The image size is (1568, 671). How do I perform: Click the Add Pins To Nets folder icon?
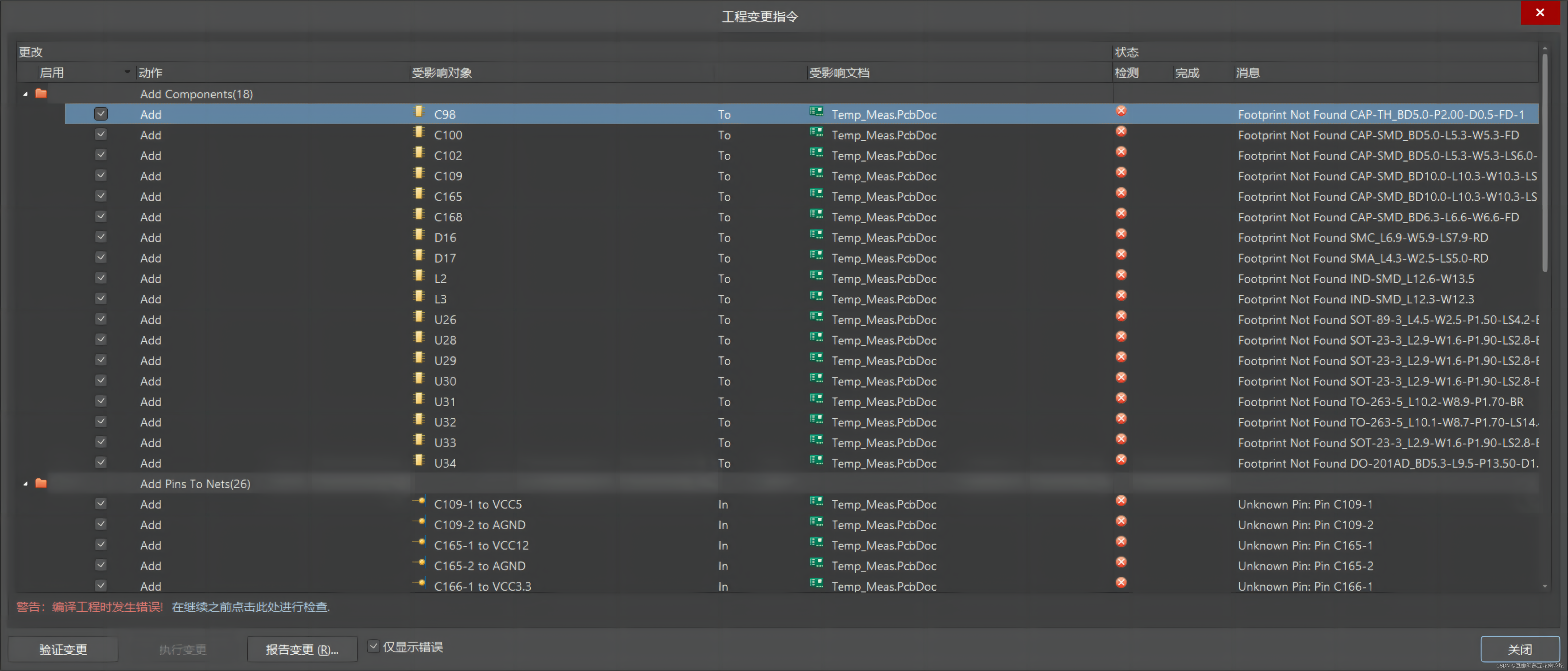tap(41, 484)
